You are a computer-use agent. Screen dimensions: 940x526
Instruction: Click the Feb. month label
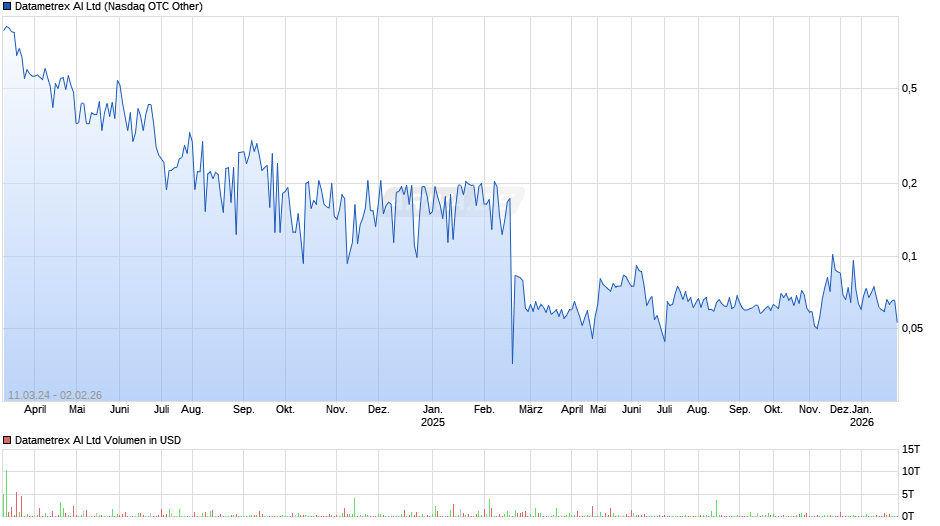click(484, 410)
